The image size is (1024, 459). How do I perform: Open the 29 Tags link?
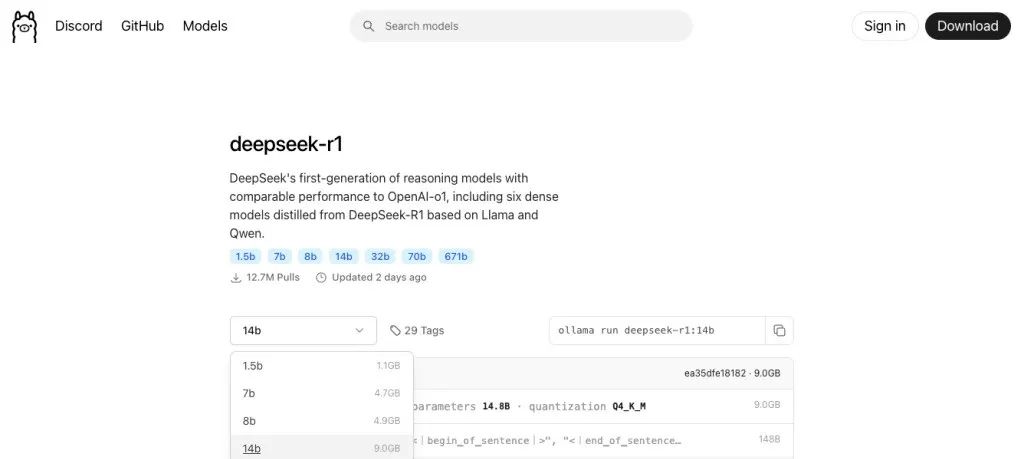coord(417,330)
